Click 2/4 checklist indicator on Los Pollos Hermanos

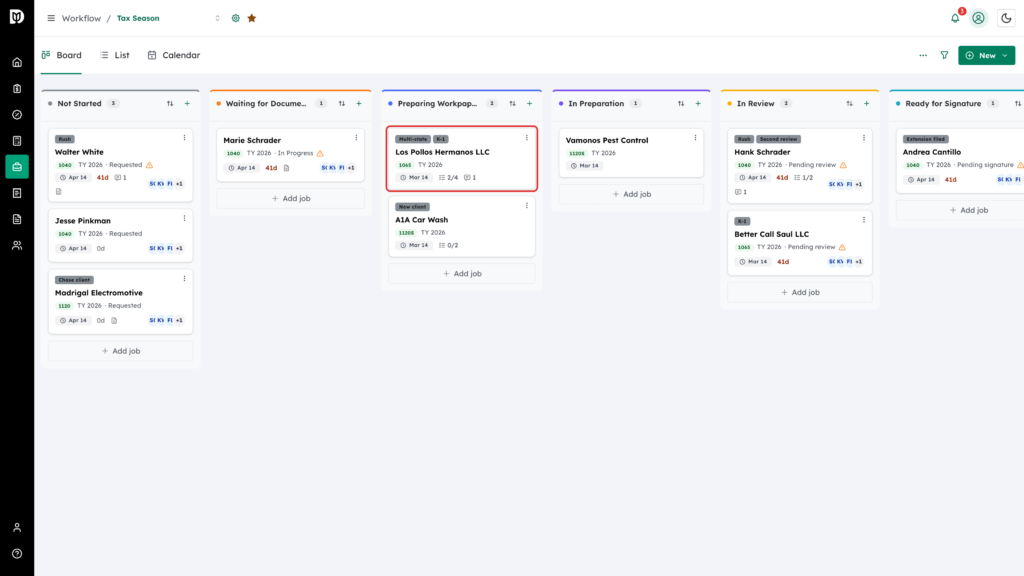pos(449,178)
